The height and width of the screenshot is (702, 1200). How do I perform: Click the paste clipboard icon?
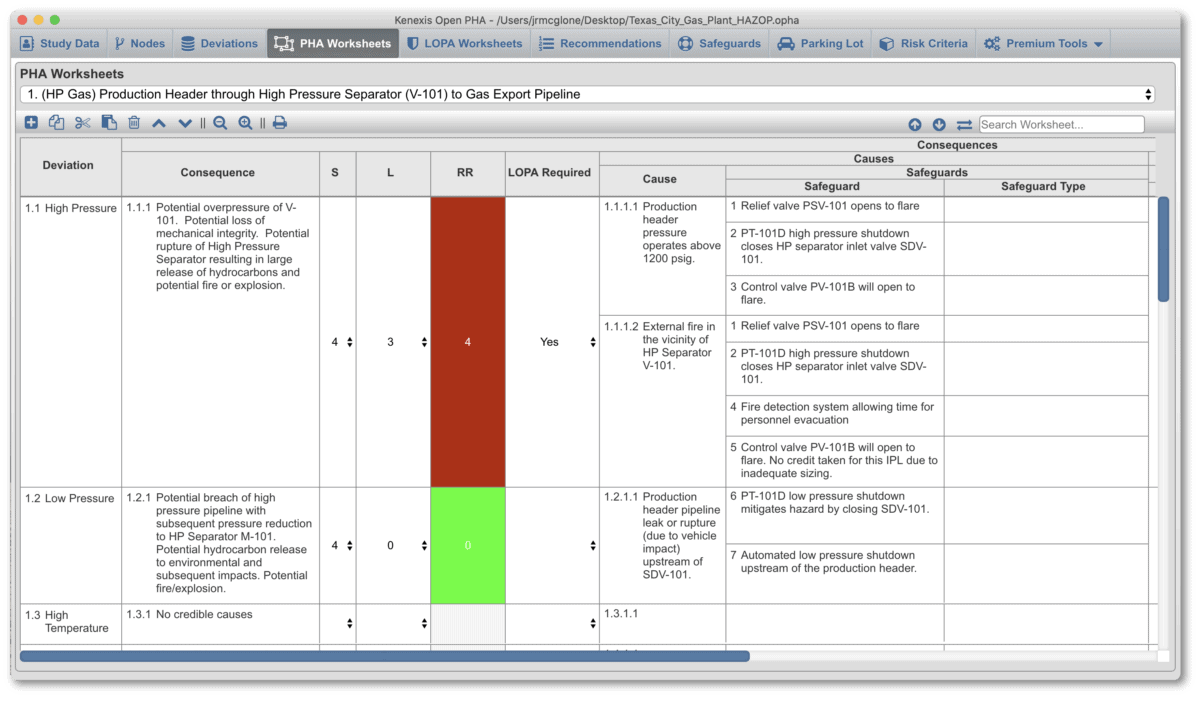[x=109, y=123]
